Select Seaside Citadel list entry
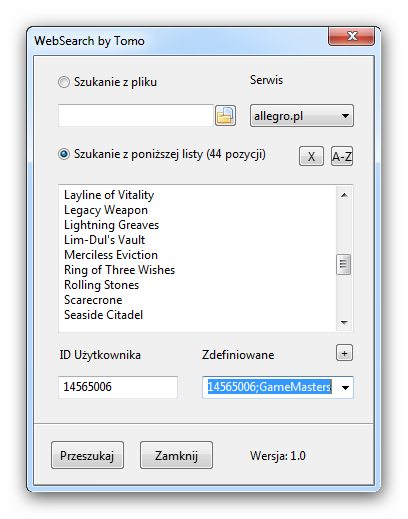 click(x=103, y=315)
